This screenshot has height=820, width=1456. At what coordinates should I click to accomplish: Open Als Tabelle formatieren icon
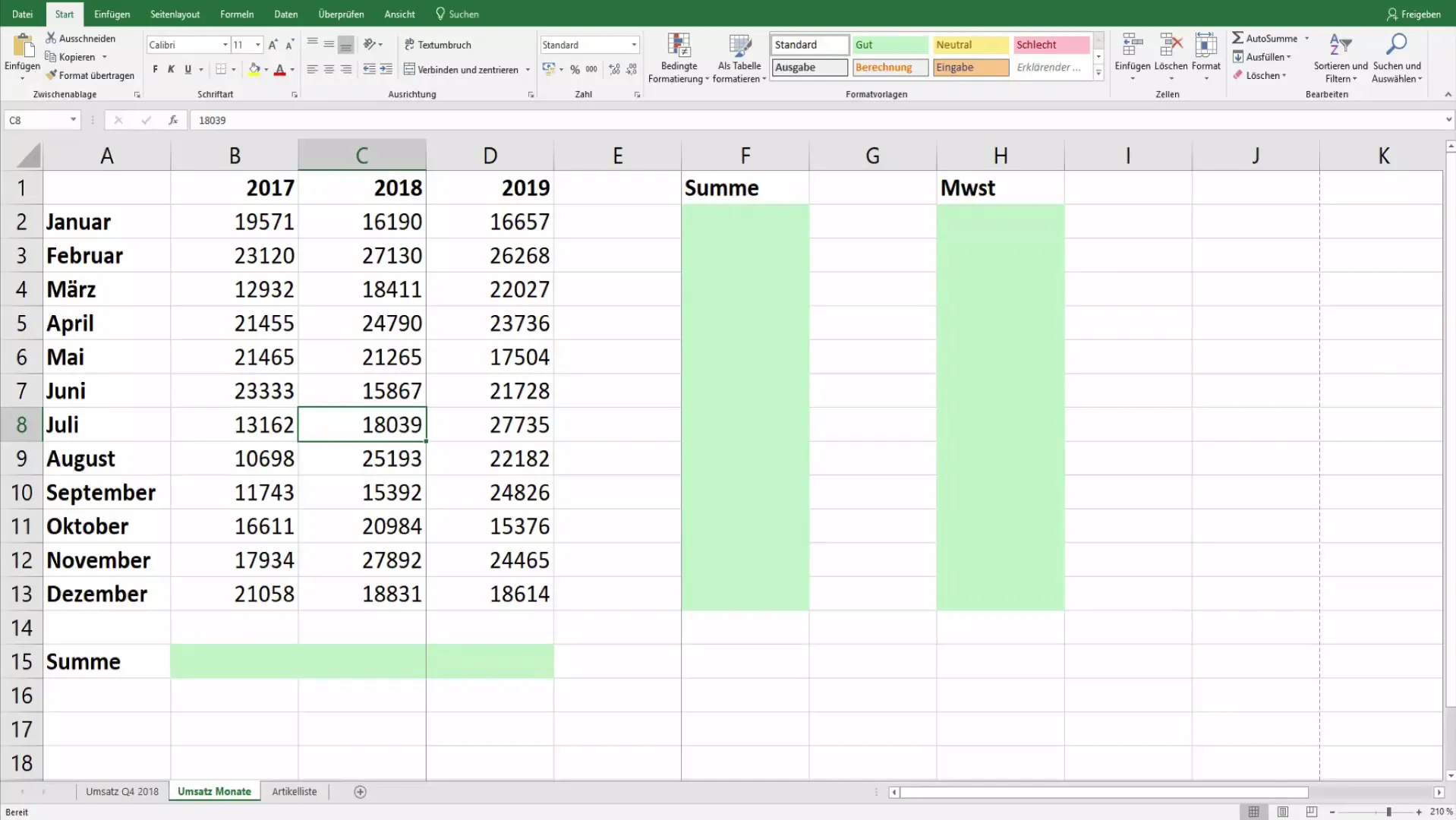click(x=739, y=46)
